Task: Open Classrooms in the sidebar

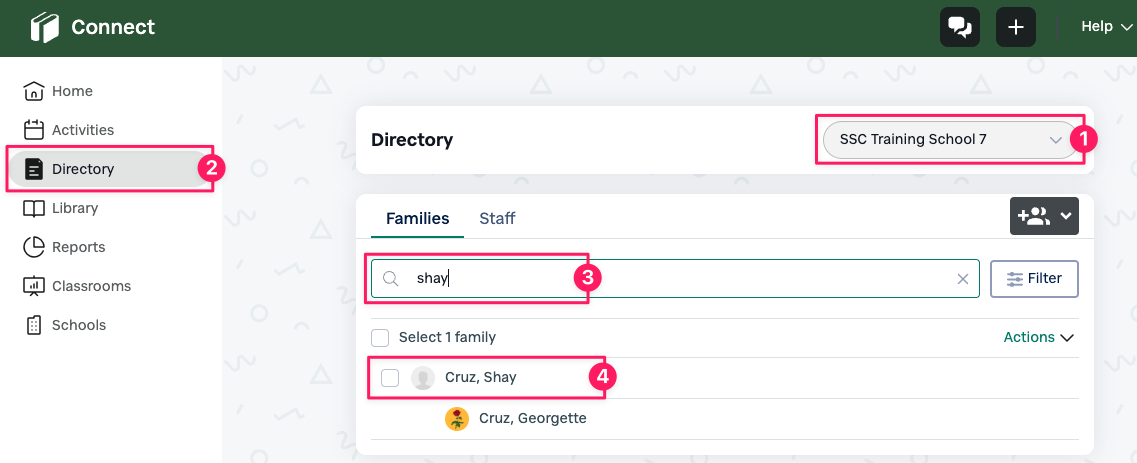Action: coord(90,286)
